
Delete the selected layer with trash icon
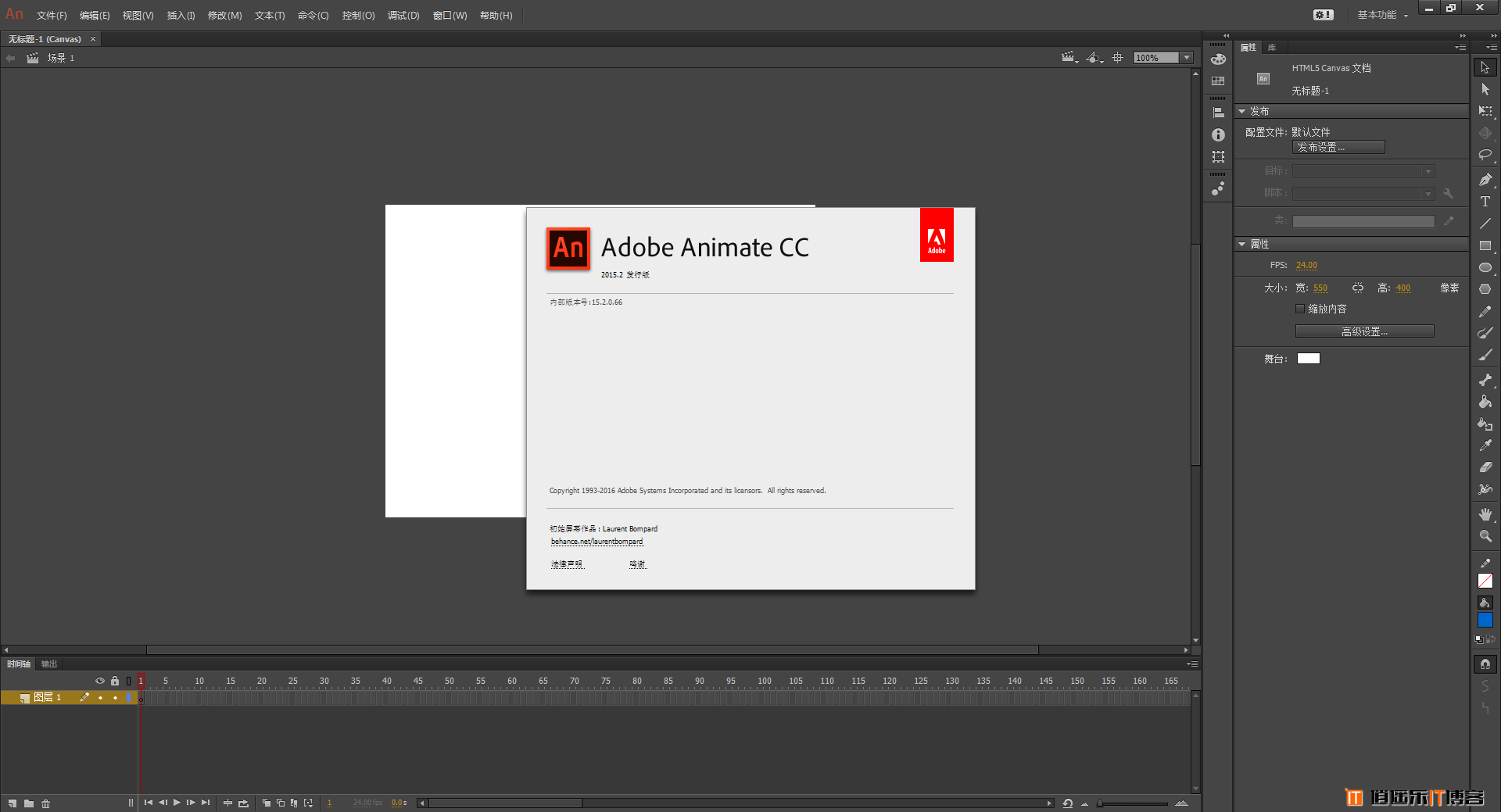click(x=46, y=803)
